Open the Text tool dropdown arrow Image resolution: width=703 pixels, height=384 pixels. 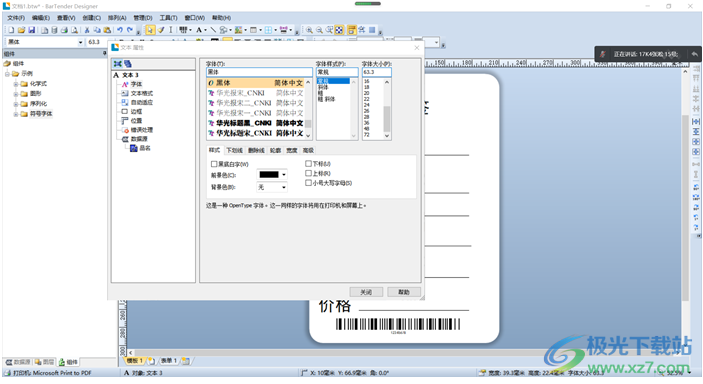[x=205, y=31]
